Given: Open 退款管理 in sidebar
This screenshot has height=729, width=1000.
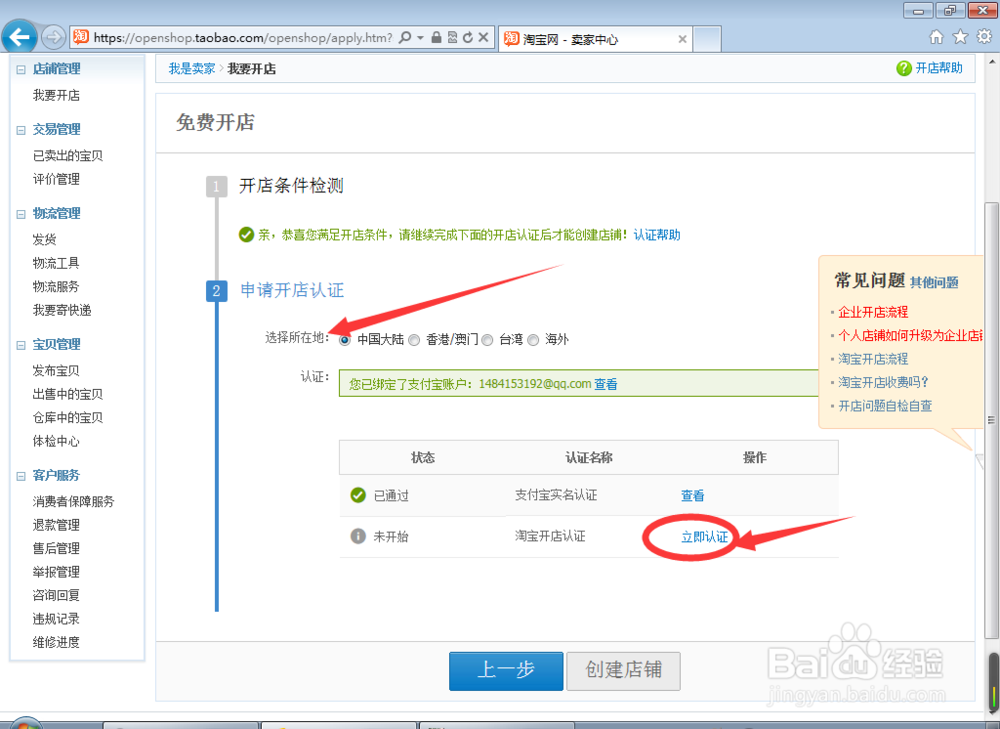Looking at the screenshot, I should coord(56,525).
